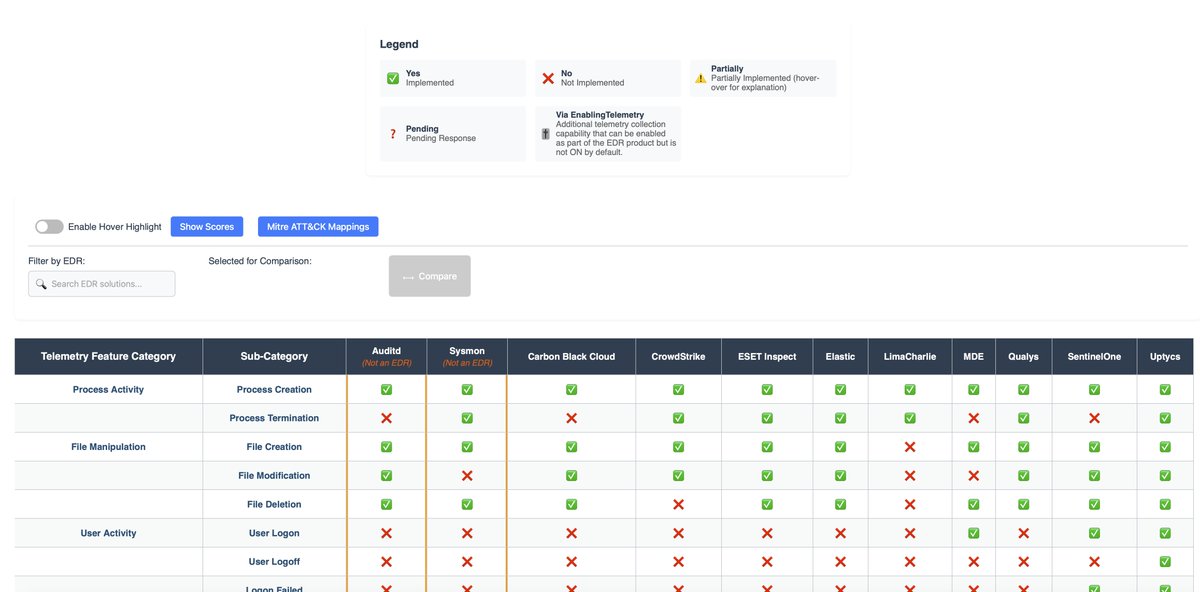Select the CrowdStrike column header
The image size is (1200, 592).
click(x=678, y=356)
